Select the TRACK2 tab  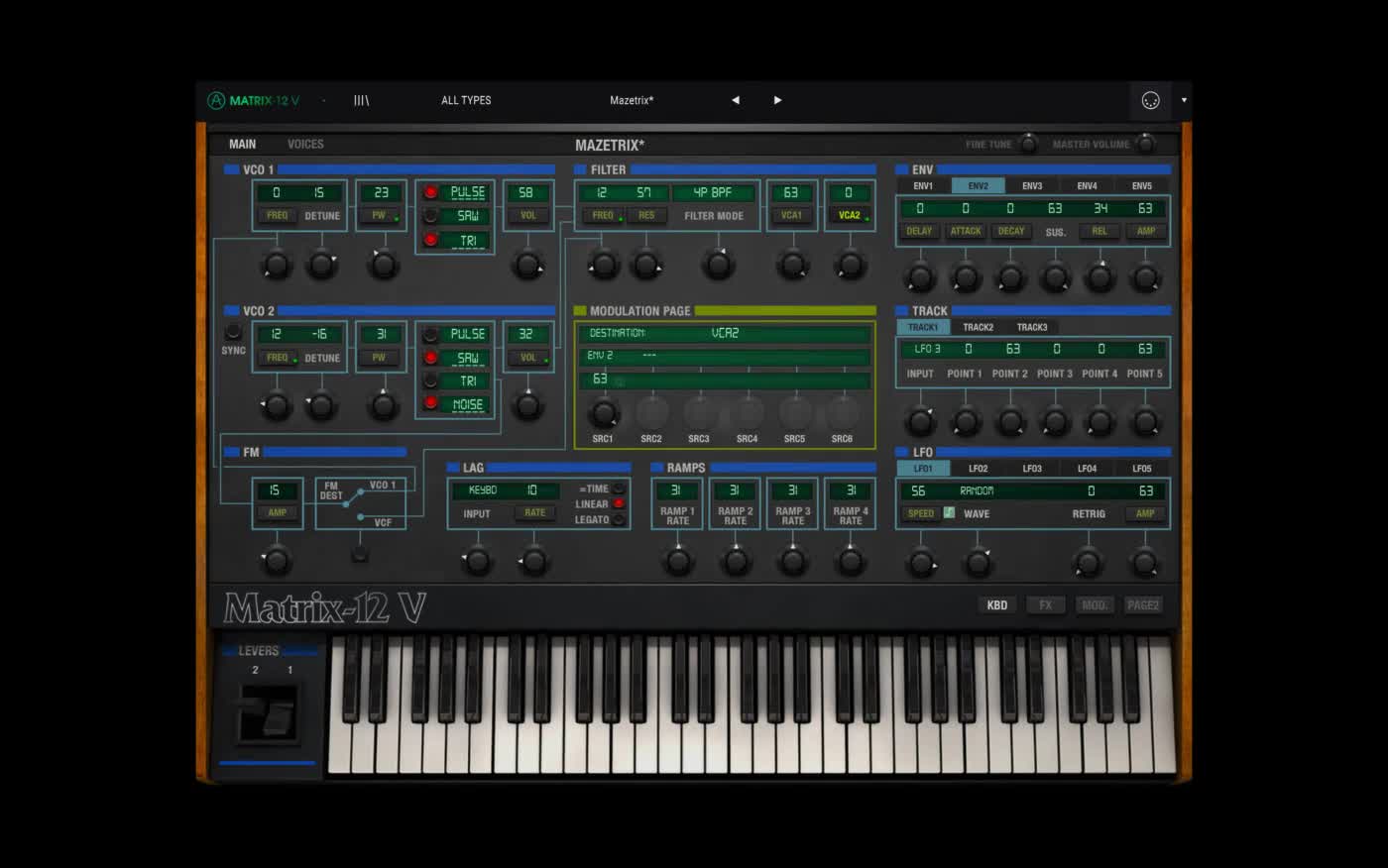click(978, 327)
